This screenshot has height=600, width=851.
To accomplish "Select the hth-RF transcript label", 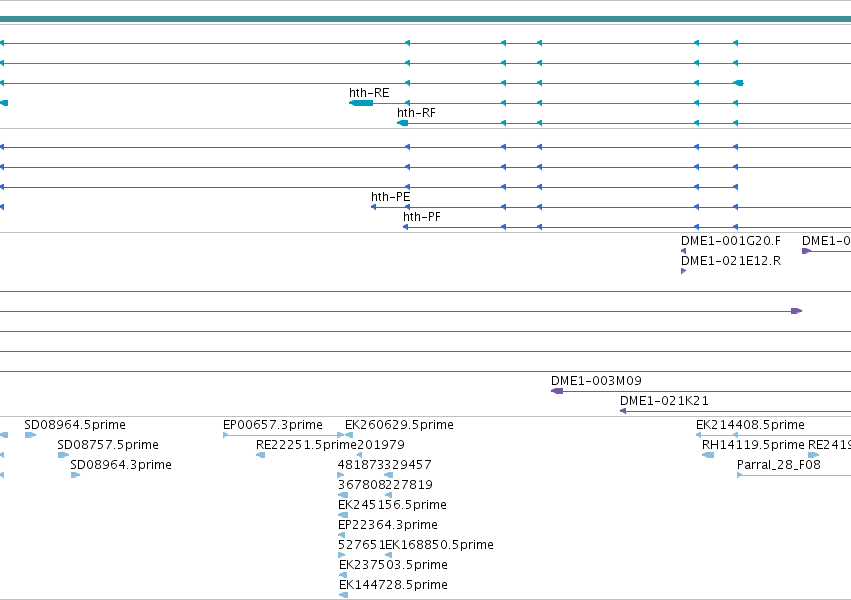I will click(x=416, y=113).
